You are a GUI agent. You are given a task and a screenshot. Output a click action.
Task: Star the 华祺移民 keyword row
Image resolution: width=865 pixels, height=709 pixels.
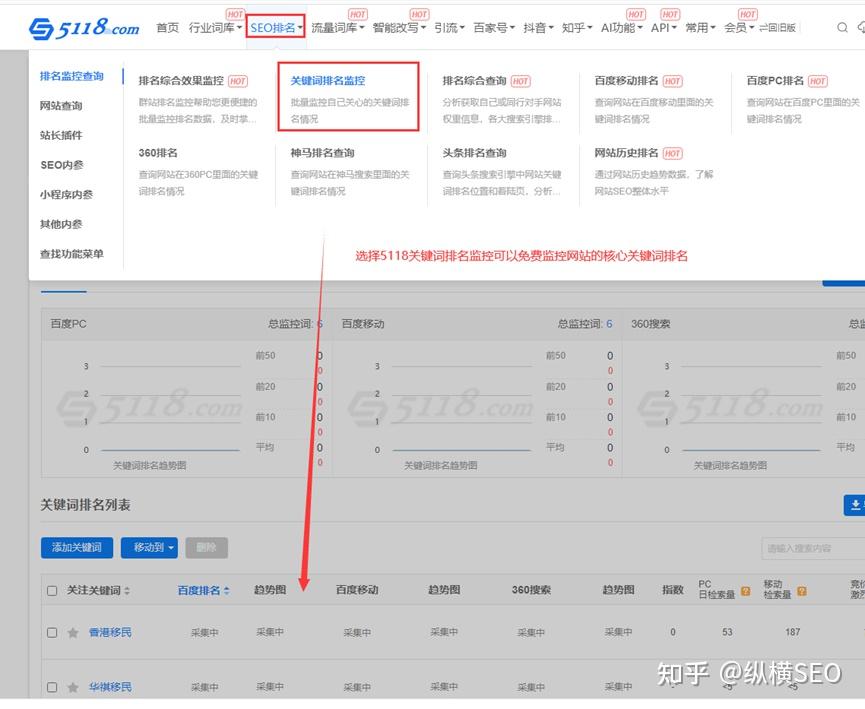73,687
